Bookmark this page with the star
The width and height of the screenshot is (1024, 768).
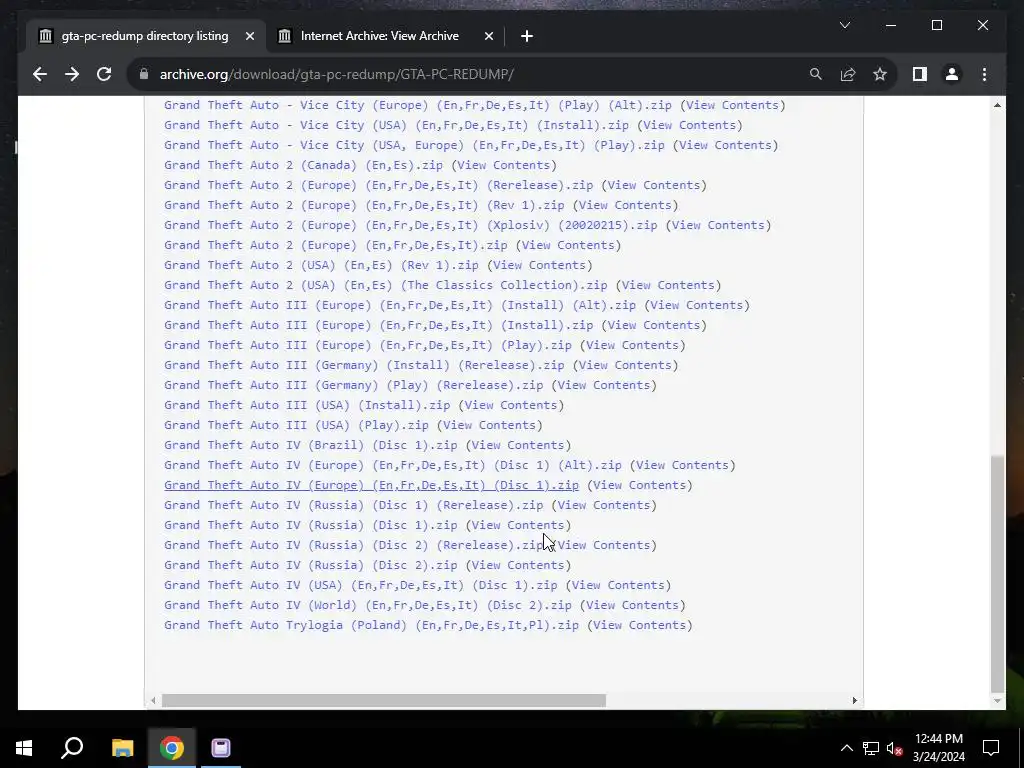(880, 74)
